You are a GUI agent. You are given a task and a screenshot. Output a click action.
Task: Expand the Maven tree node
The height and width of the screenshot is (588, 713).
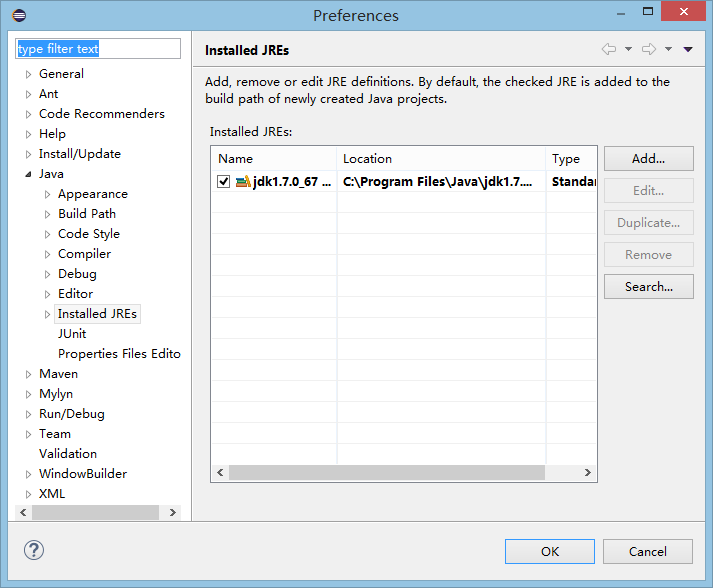[28, 374]
